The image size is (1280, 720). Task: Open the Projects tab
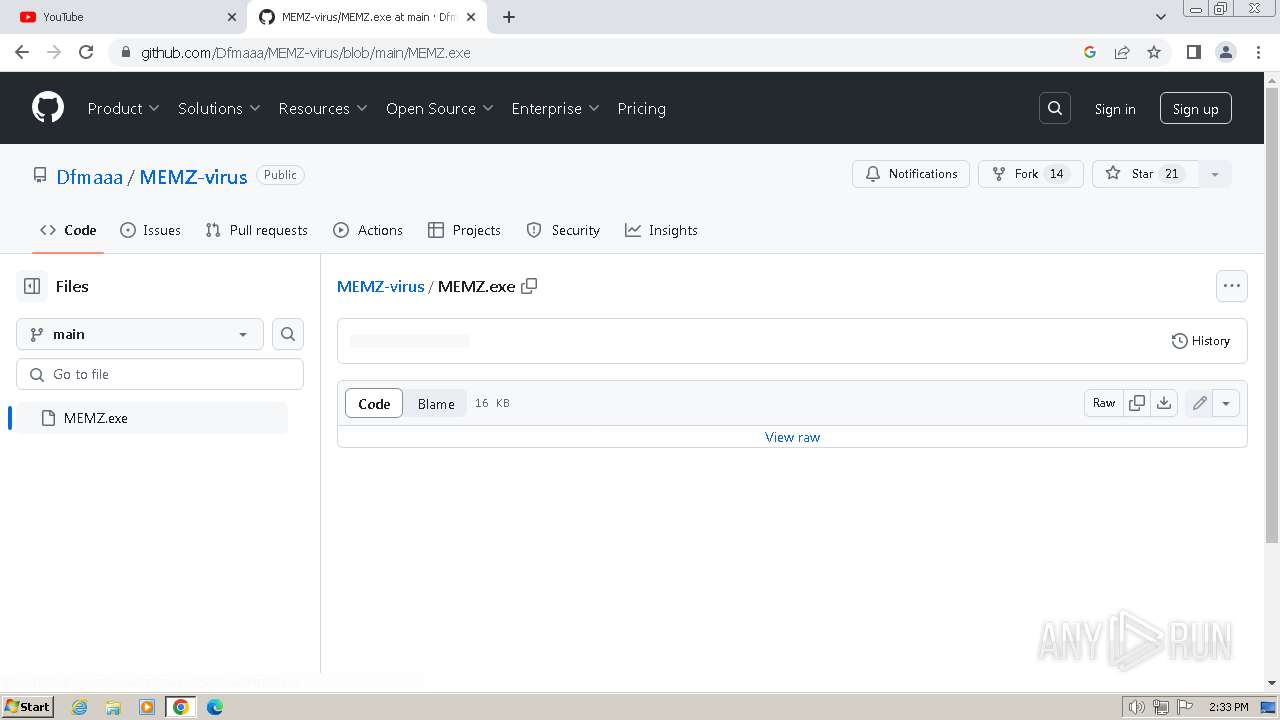464,230
